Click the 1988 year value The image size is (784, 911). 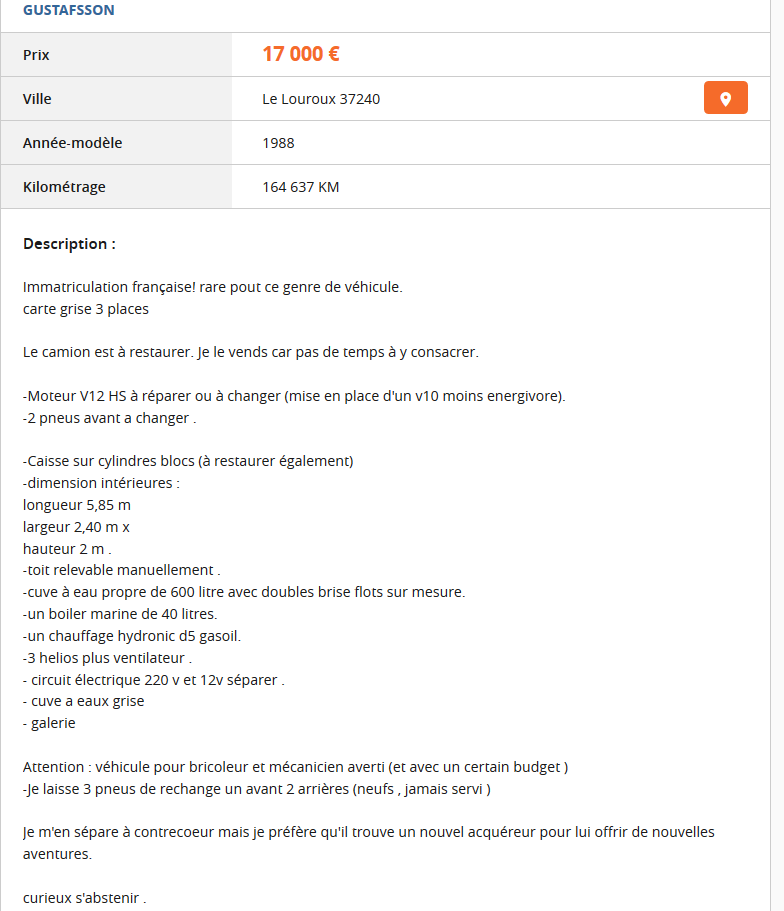point(278,143)
